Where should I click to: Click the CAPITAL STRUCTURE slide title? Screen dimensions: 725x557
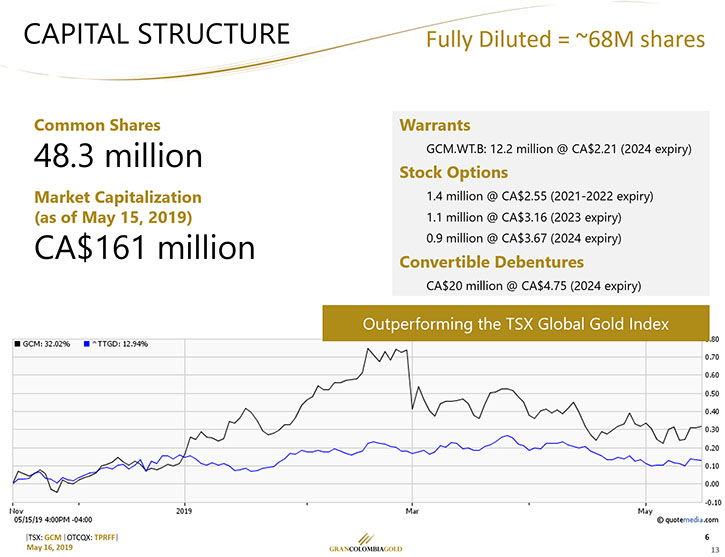(157, 34)
